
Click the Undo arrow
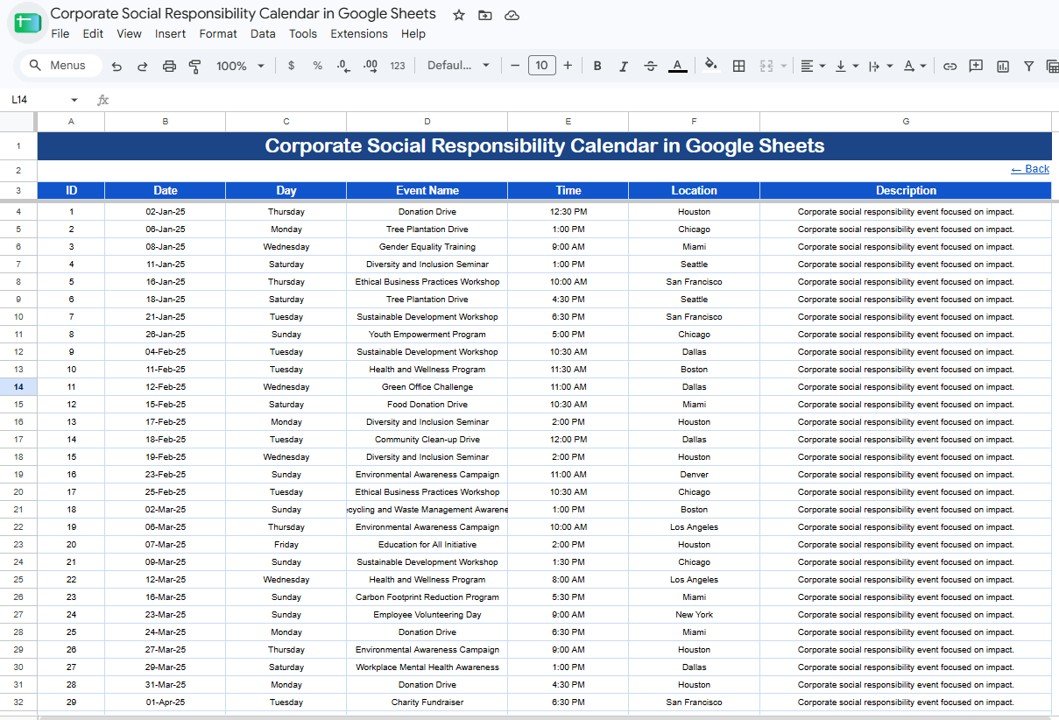pos(116,66)
